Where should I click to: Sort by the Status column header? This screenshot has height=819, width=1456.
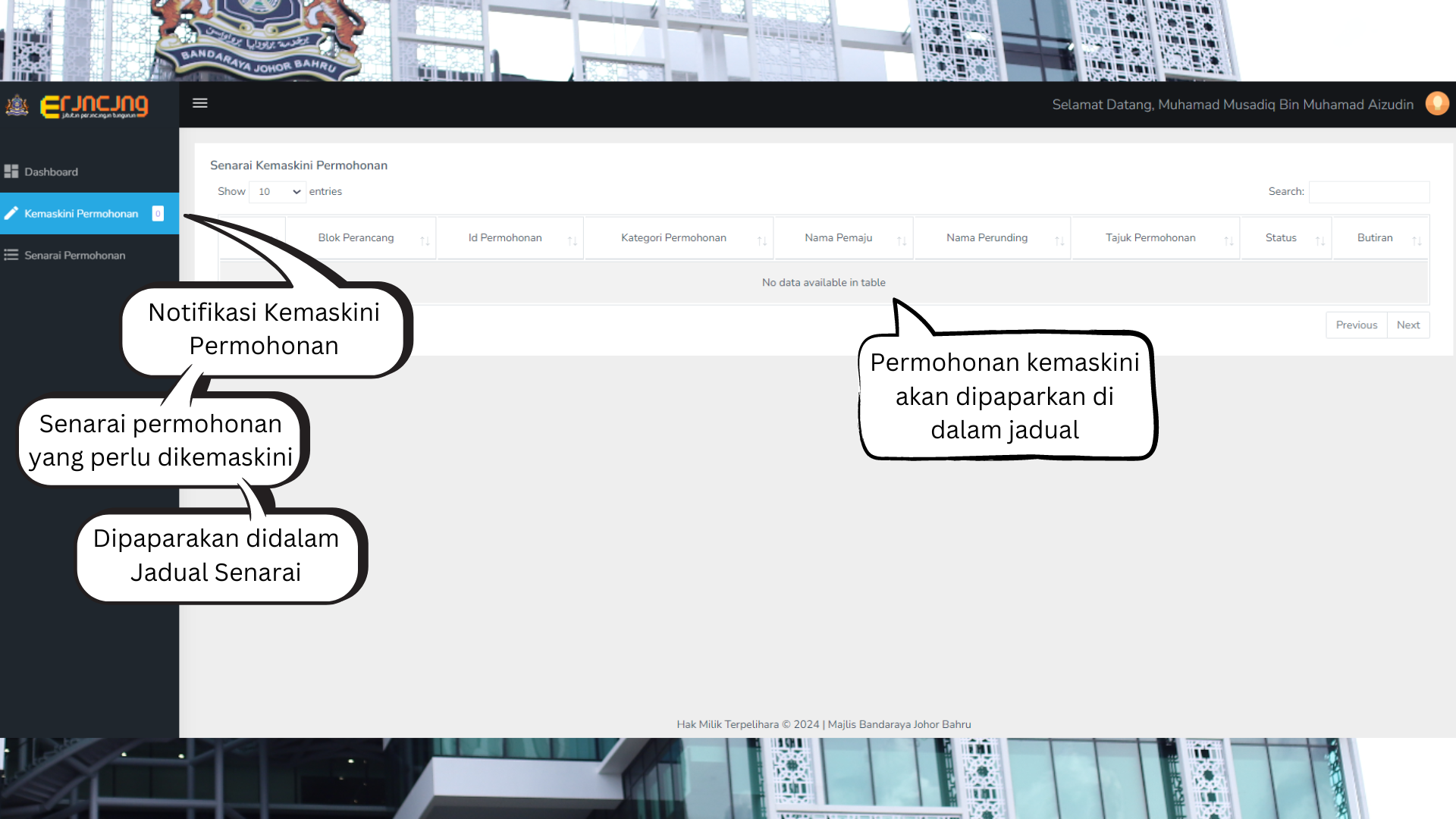pyautogui.click(x=1281, y=237)
